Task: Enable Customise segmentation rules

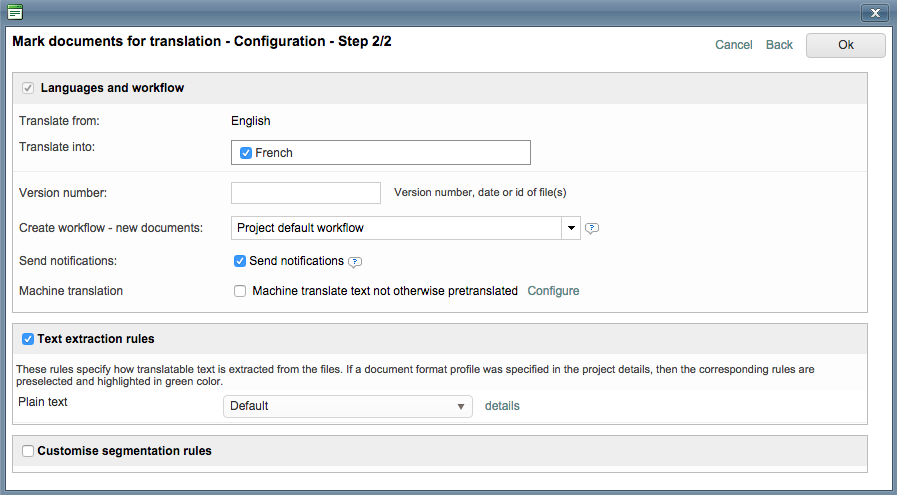Action: tap(28, 451)
